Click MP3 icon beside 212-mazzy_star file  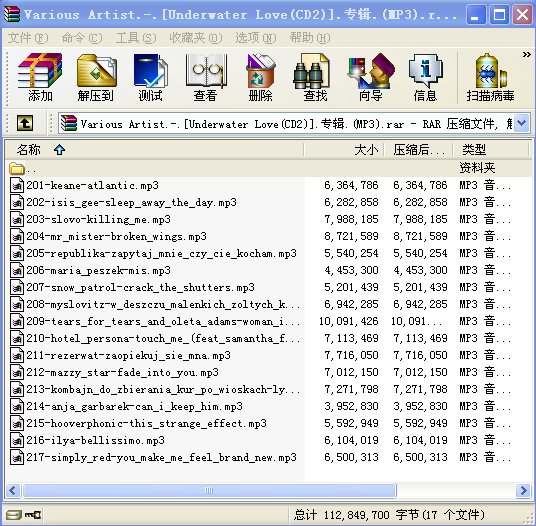click(17, 373)
